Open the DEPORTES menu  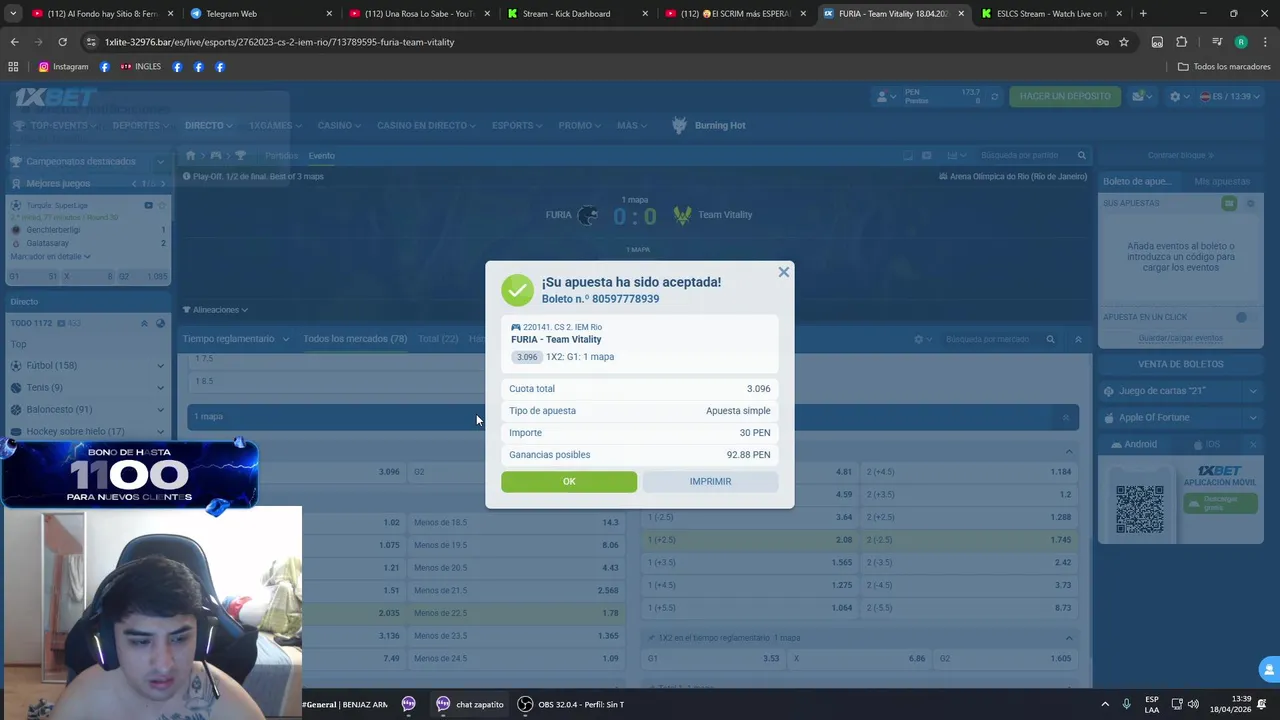[140, 125]
